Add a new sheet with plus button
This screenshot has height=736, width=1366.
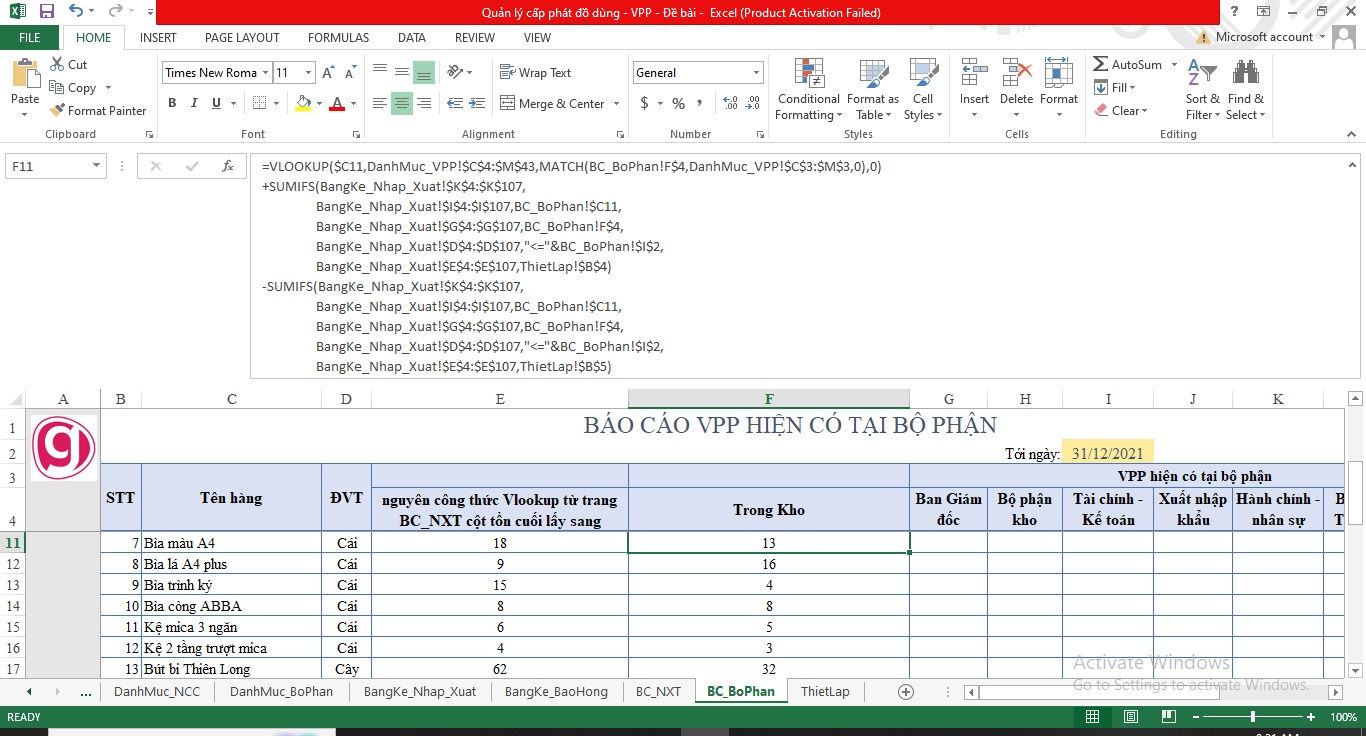click(x=906, y=691)
